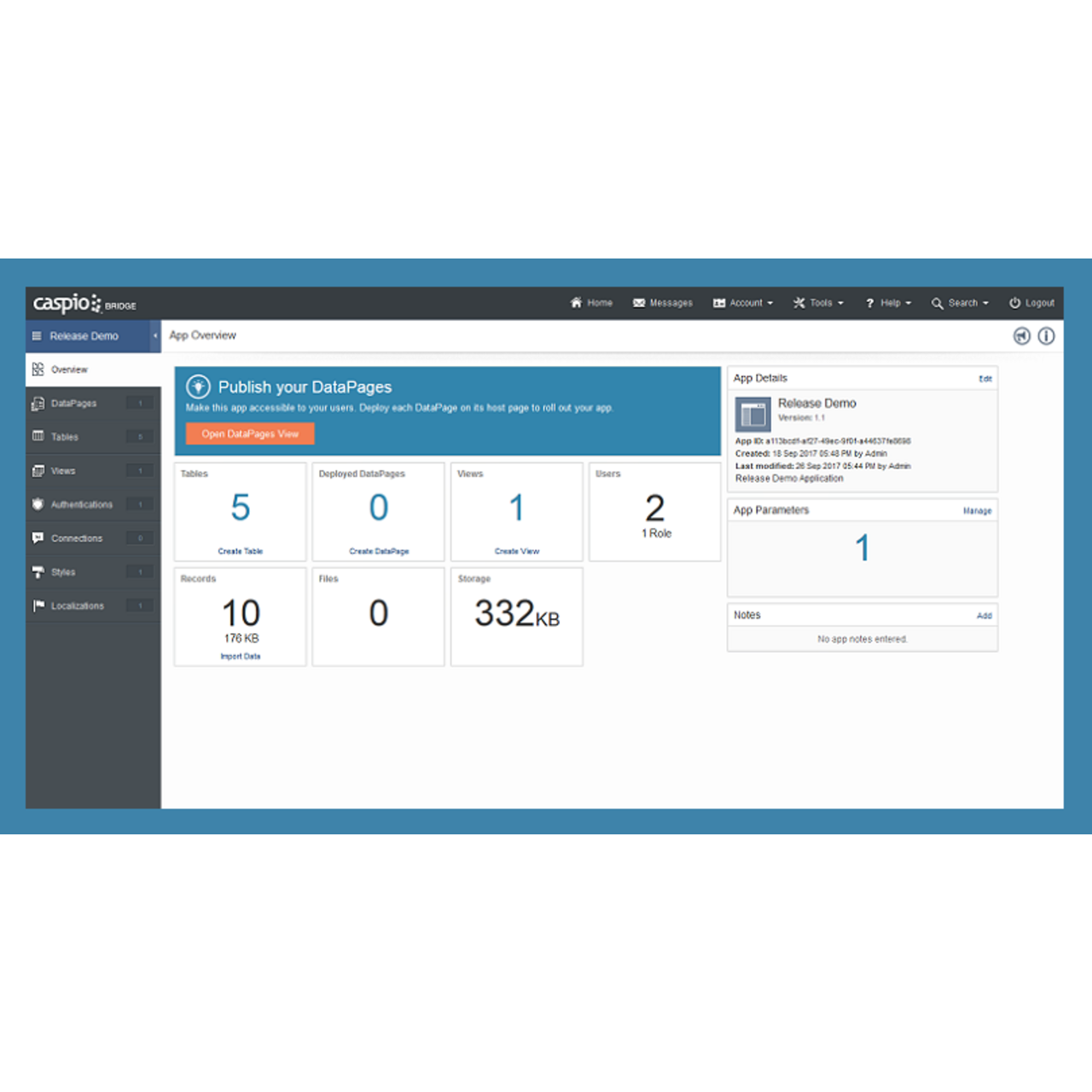Select Styles in the sidebar
Screen dimensions: 1092x1092
[x=63, y=572]
